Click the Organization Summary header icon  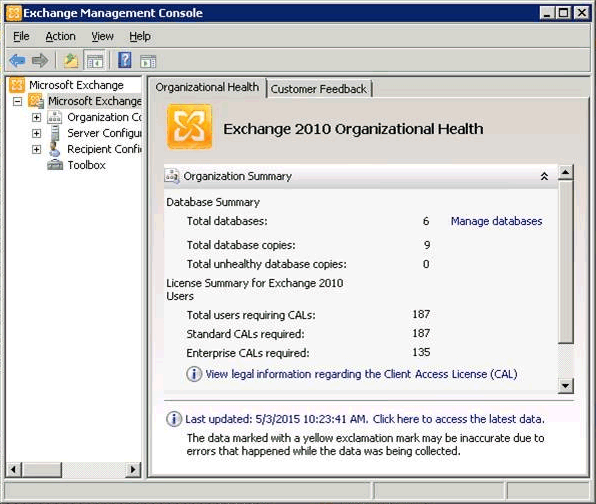[172, 176]
